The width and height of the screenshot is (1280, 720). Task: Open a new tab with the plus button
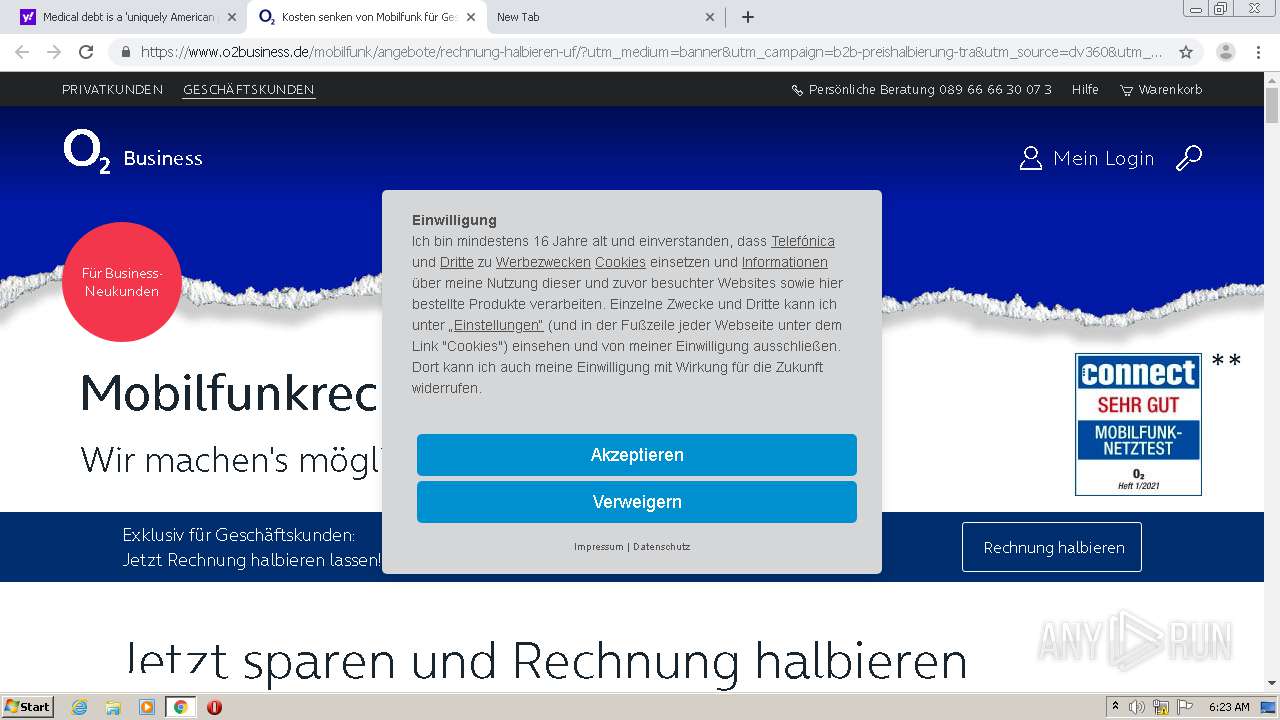point(747,17)
